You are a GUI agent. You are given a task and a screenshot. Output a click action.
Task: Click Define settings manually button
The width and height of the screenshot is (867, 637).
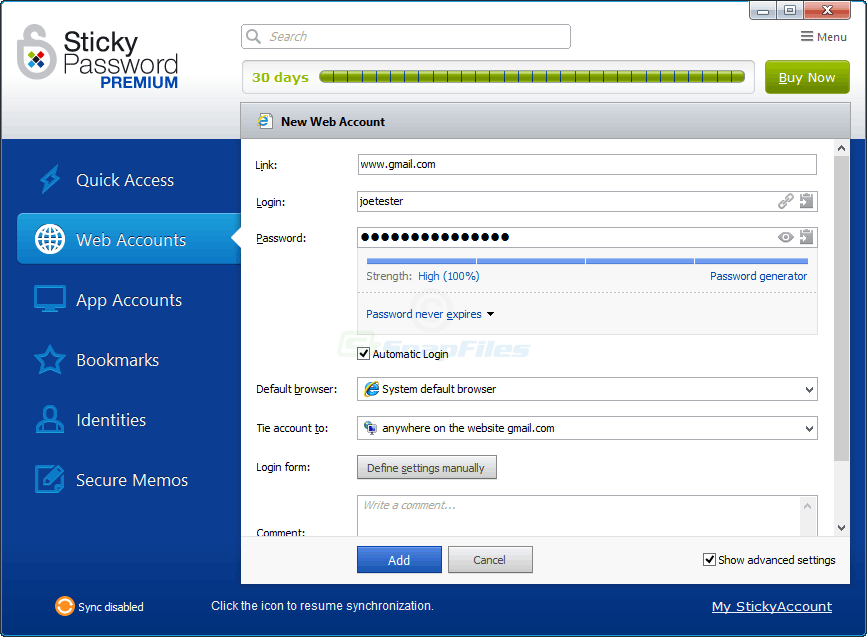pyautogui.click(x=426, y=467)
